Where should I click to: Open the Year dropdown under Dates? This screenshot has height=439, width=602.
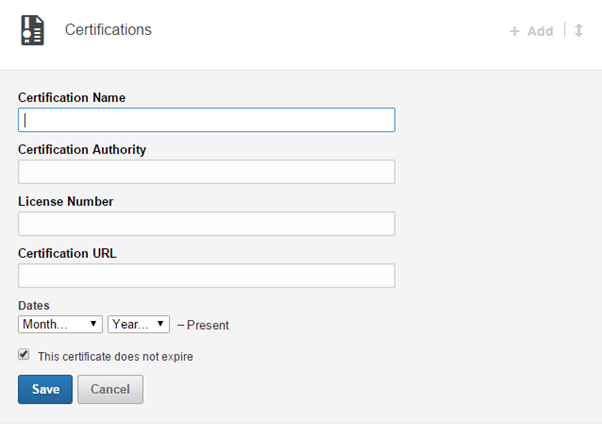pos(139,324)
